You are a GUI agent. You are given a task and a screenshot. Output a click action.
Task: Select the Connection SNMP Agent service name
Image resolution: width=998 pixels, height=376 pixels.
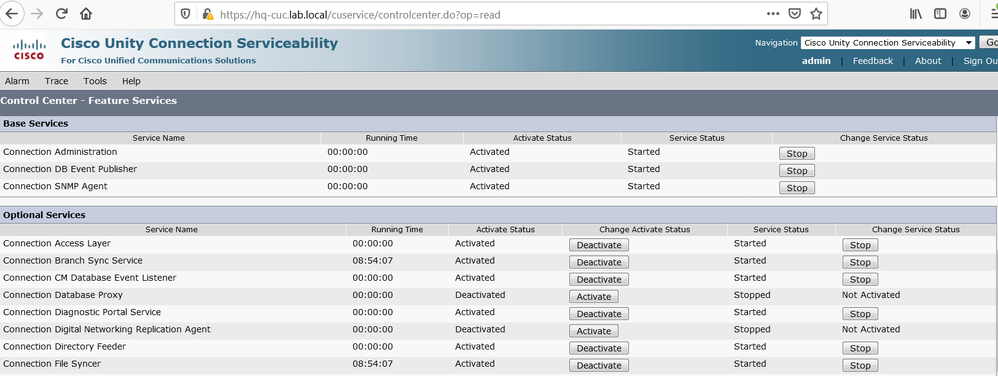(x=55, y=186)
